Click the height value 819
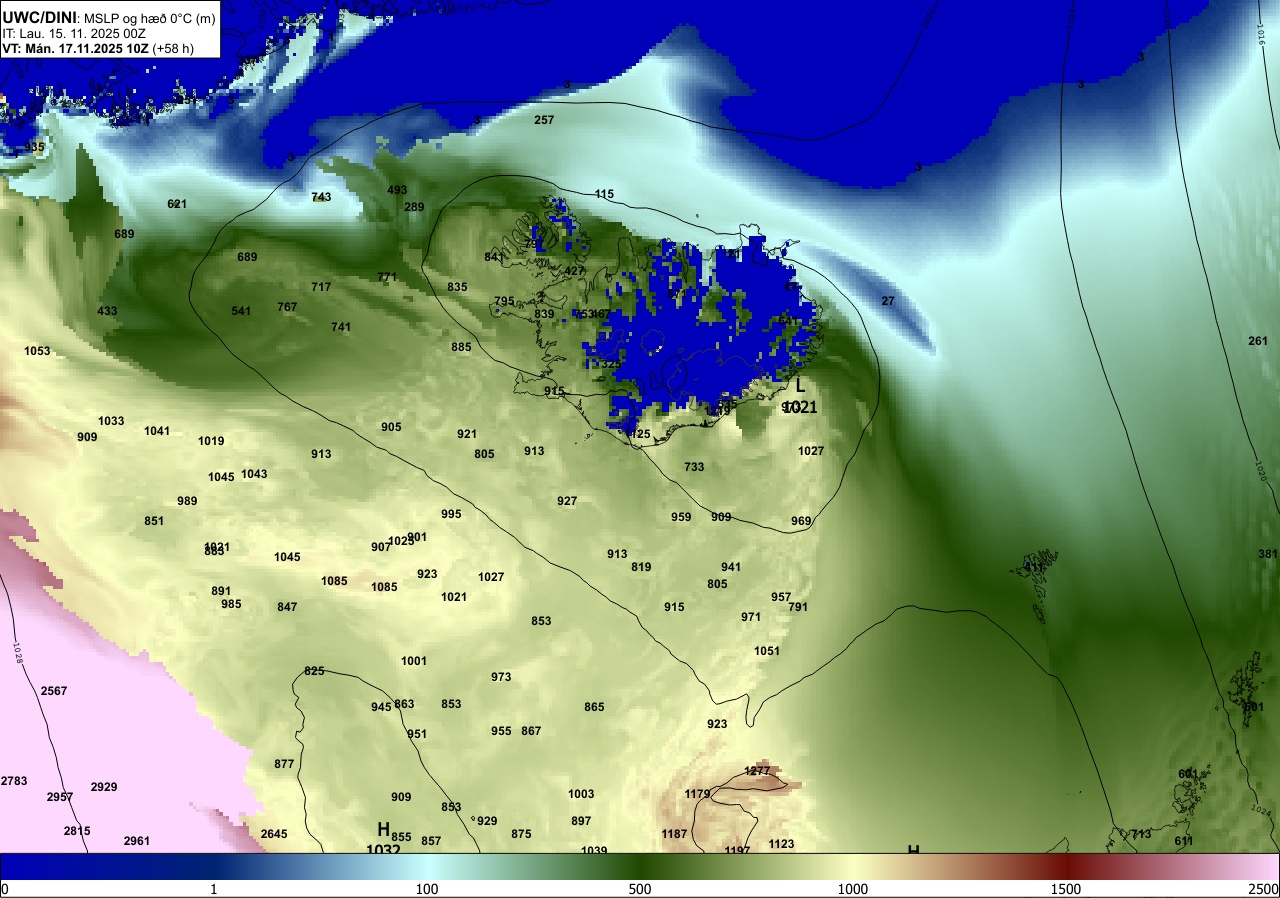1280x898 pixels. coord(641,567)
